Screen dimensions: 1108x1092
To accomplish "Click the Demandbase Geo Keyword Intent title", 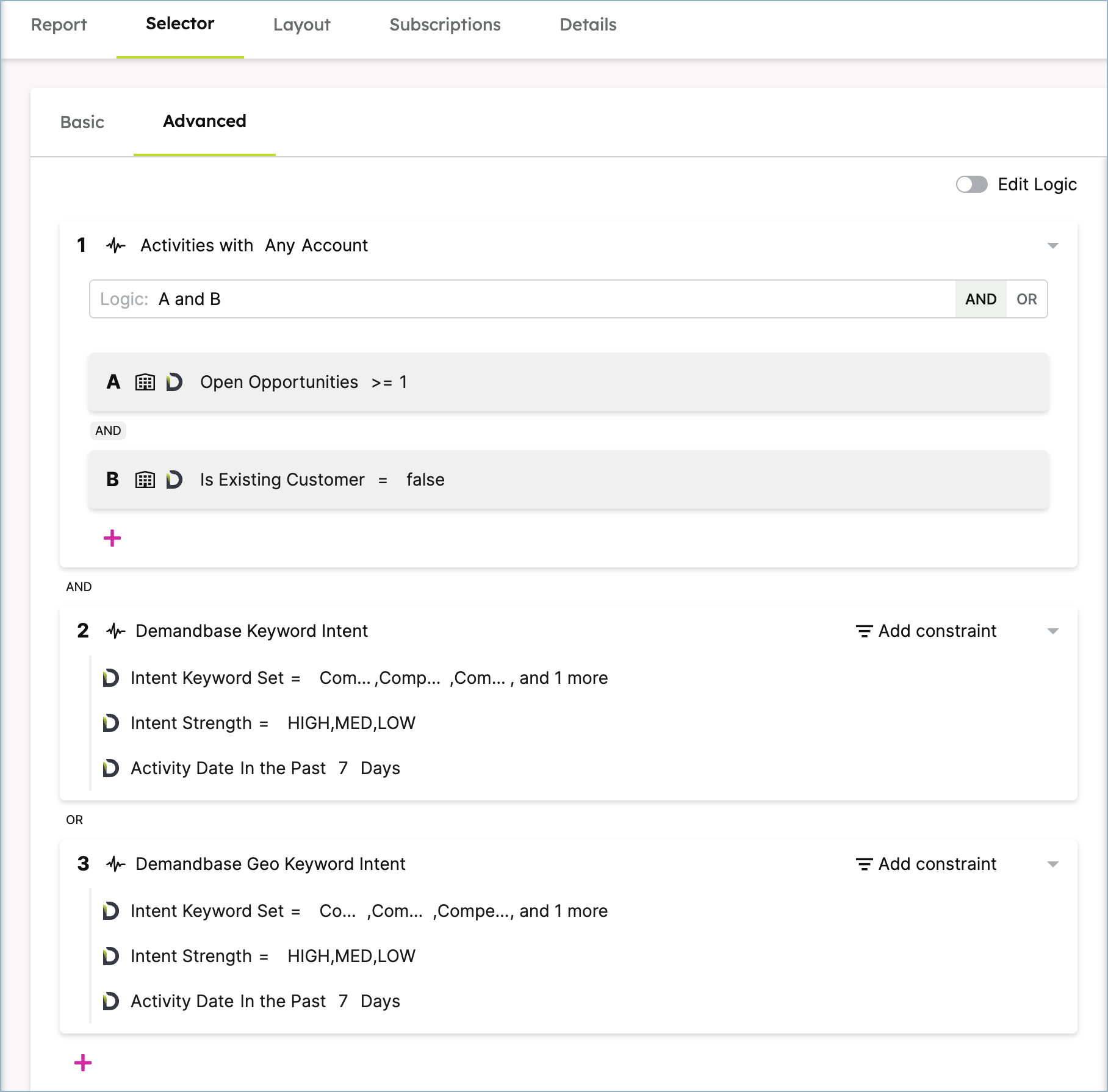I will coord(270,864).
